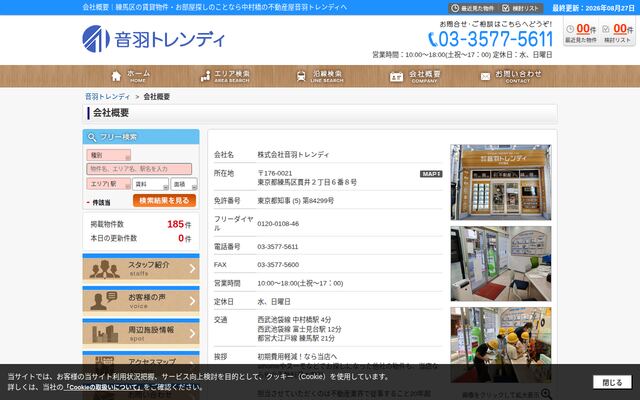This screenshot has width=640, height=400.
Task: Click the 音羽トレンディ logo
Action: [153, 39]
